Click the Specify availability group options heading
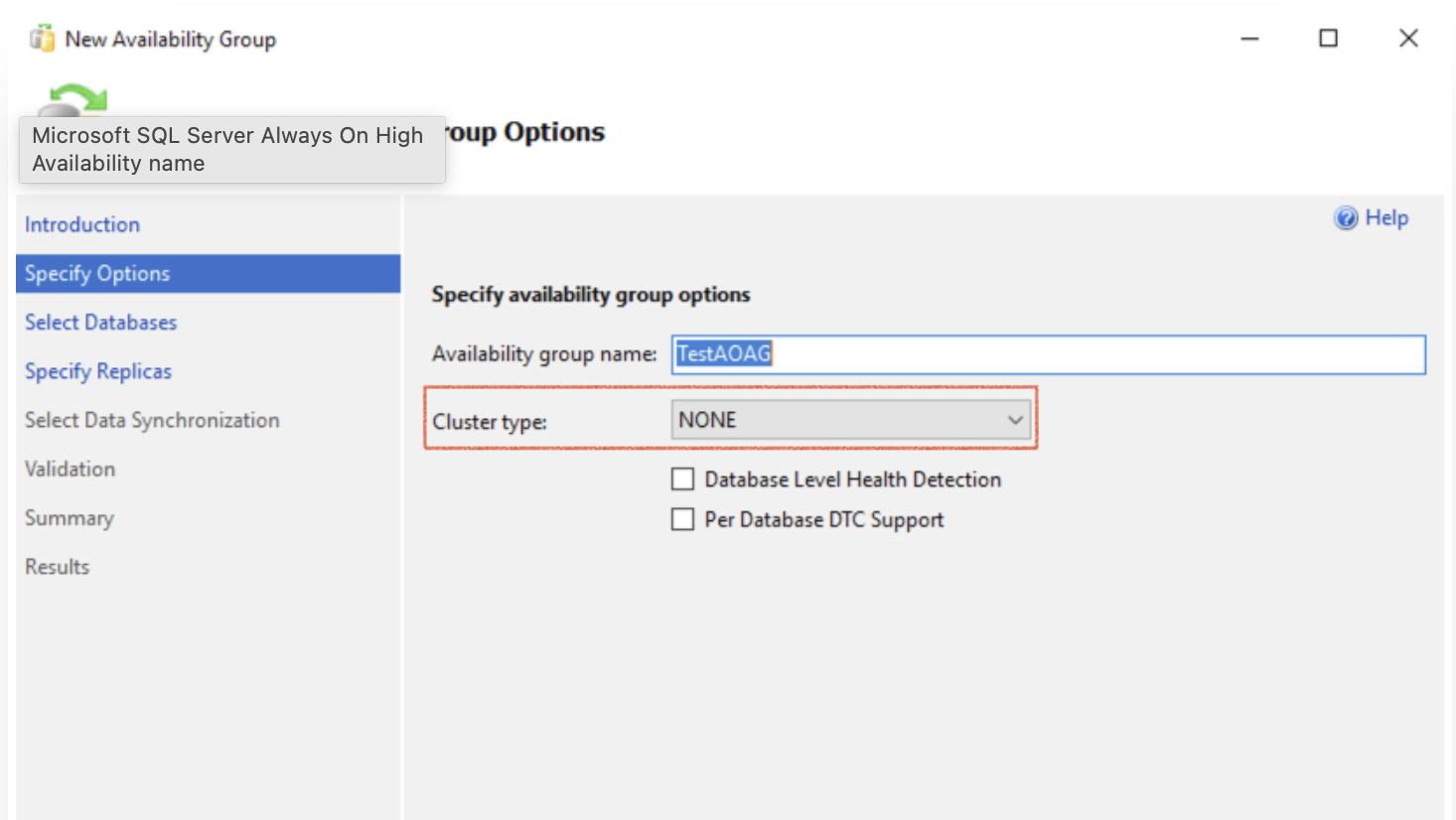This screenshot has height=820, width=1456. point(590,294)
